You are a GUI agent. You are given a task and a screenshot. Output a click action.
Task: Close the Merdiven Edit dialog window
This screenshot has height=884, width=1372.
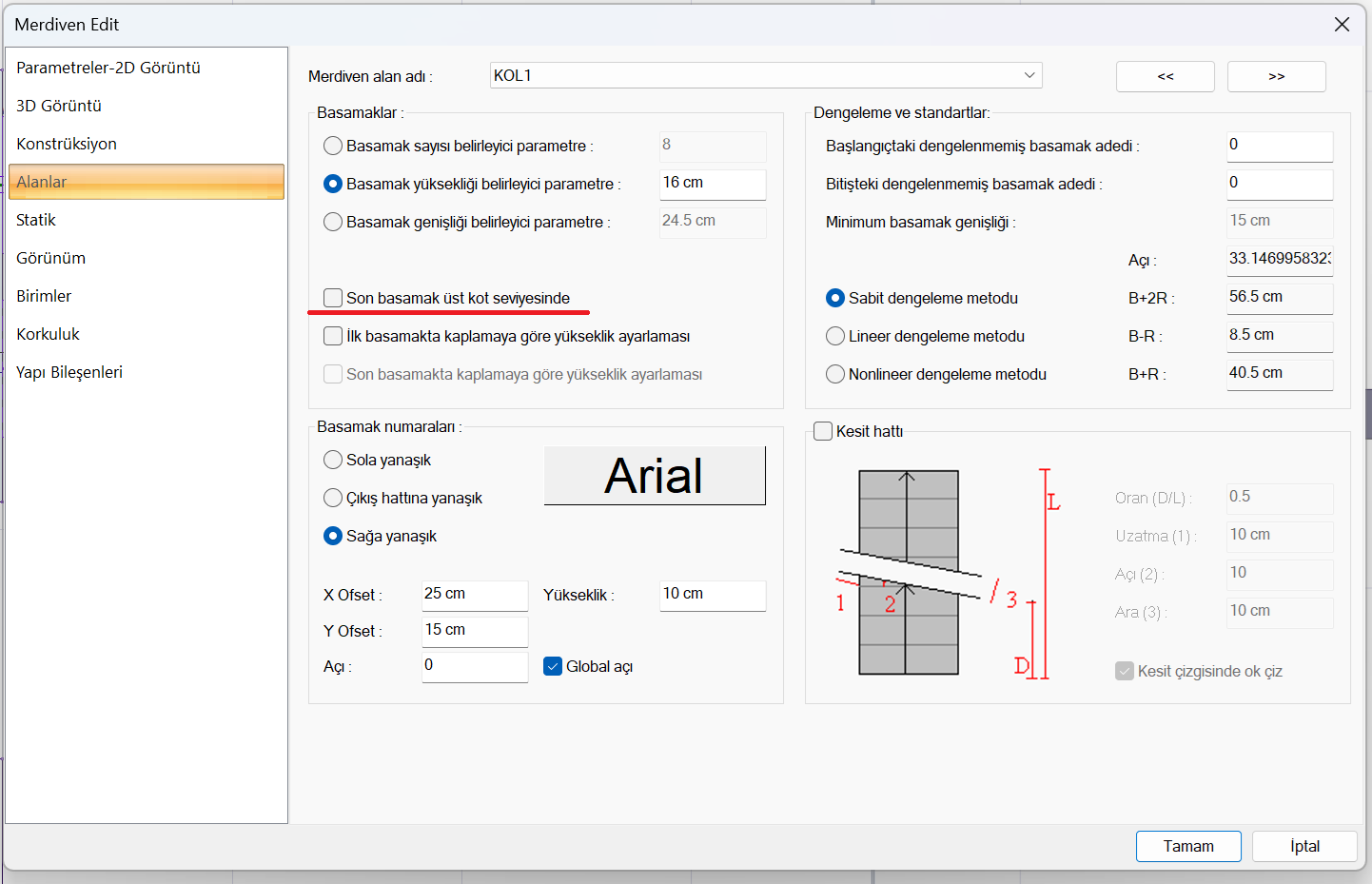point(1342,24)
